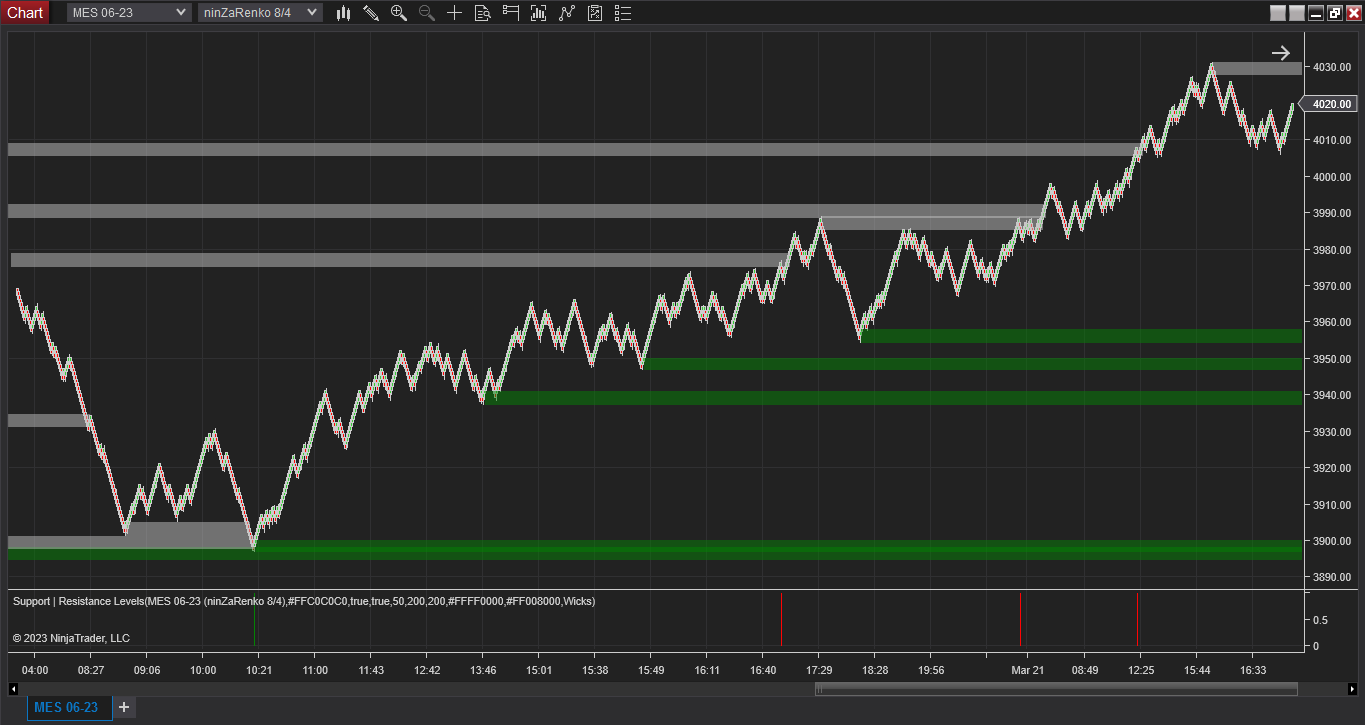
Task: Open the Indicators icon
Action: [567, 13]
